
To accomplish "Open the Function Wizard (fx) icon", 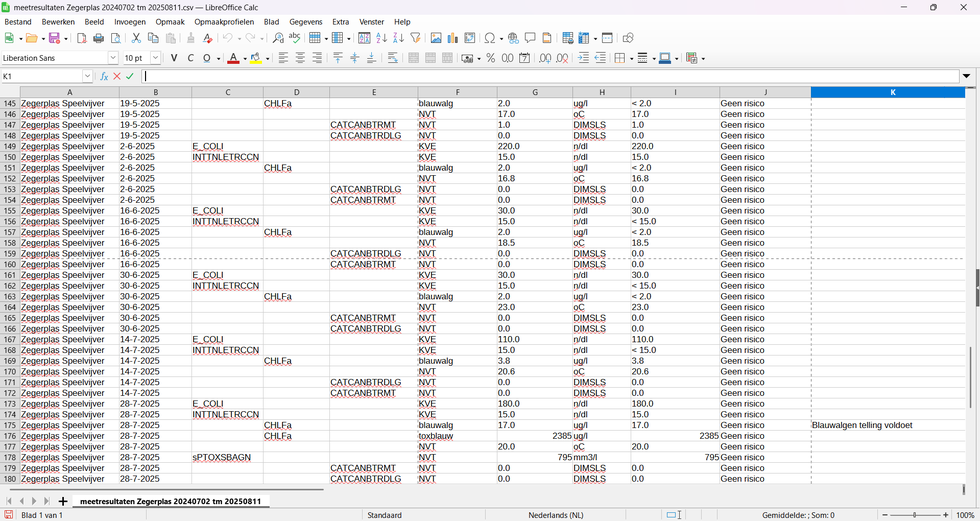I will 104,76.
